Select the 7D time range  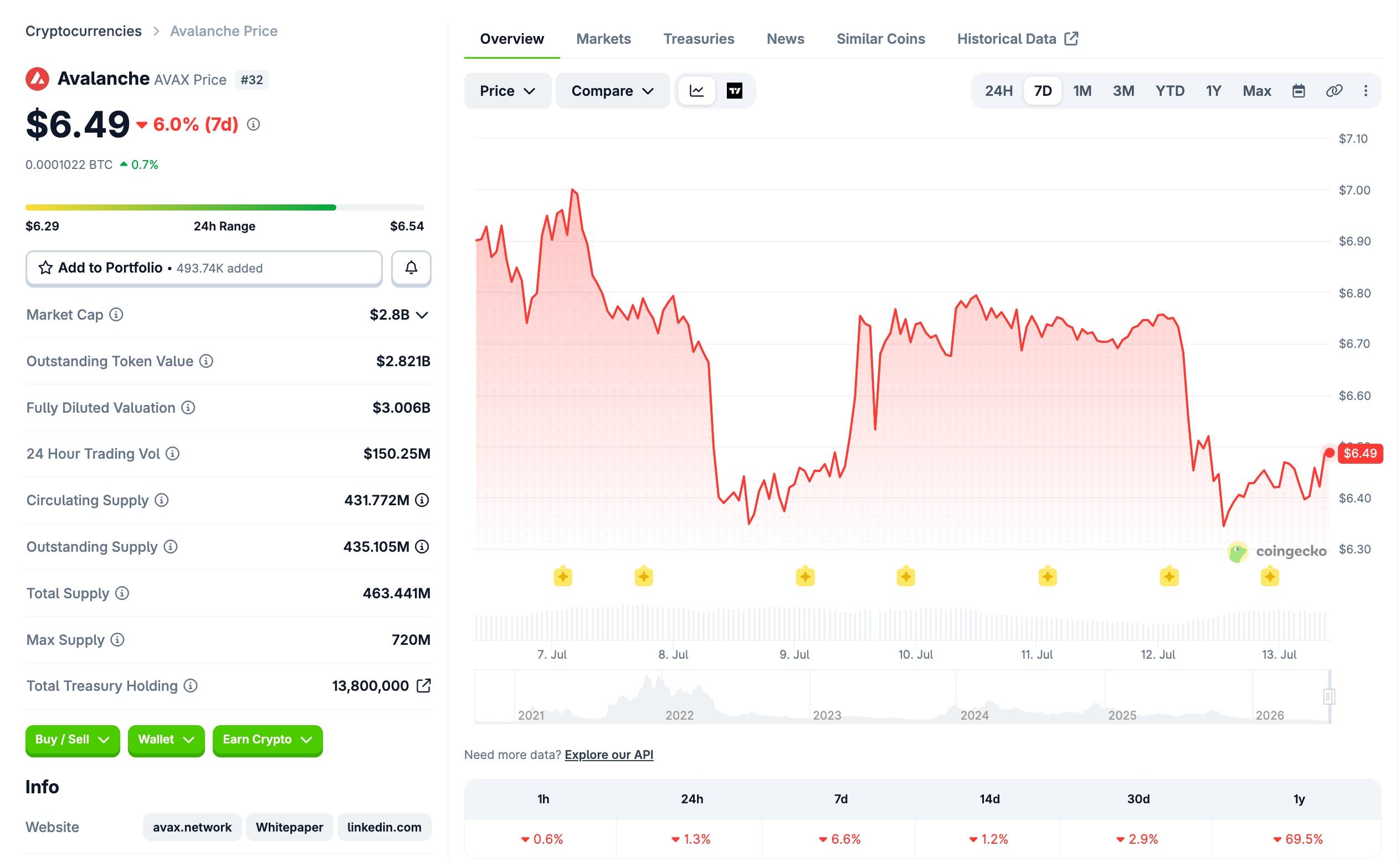[1044, 91]
